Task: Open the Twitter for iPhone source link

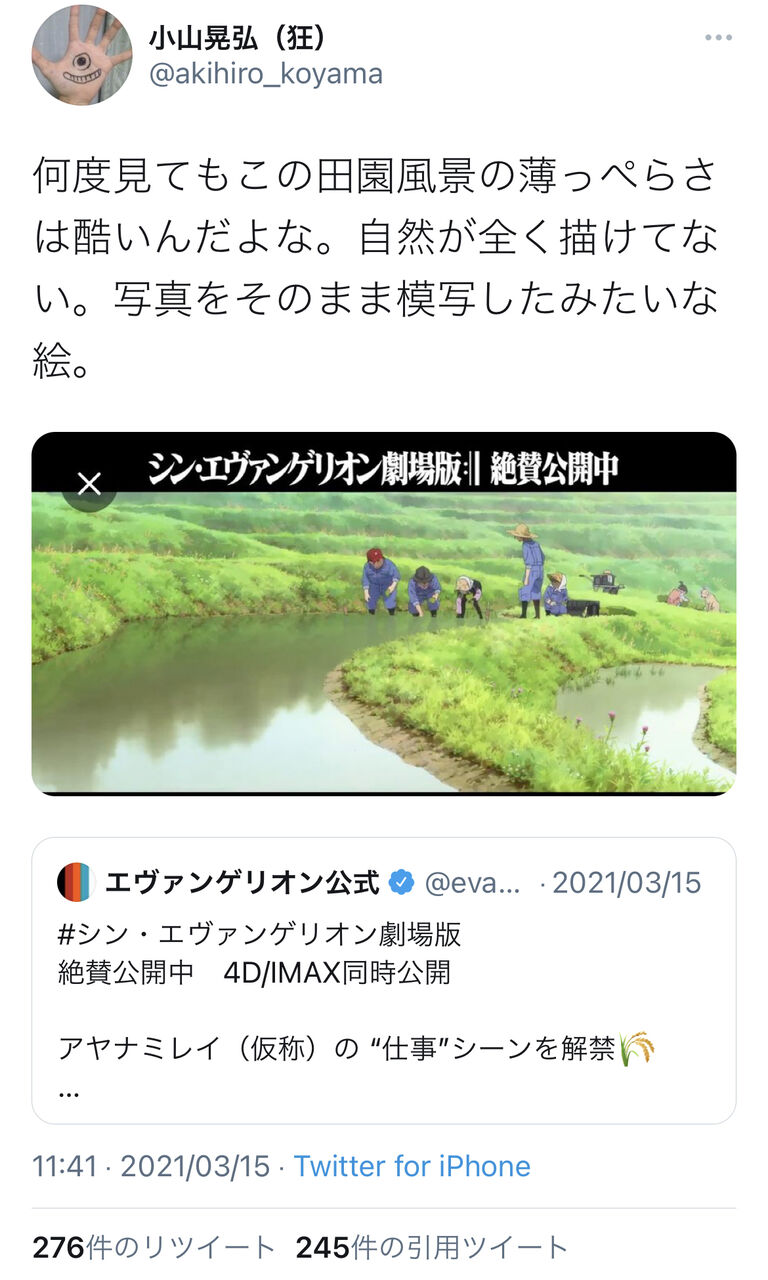Action: click(412, 1166)
